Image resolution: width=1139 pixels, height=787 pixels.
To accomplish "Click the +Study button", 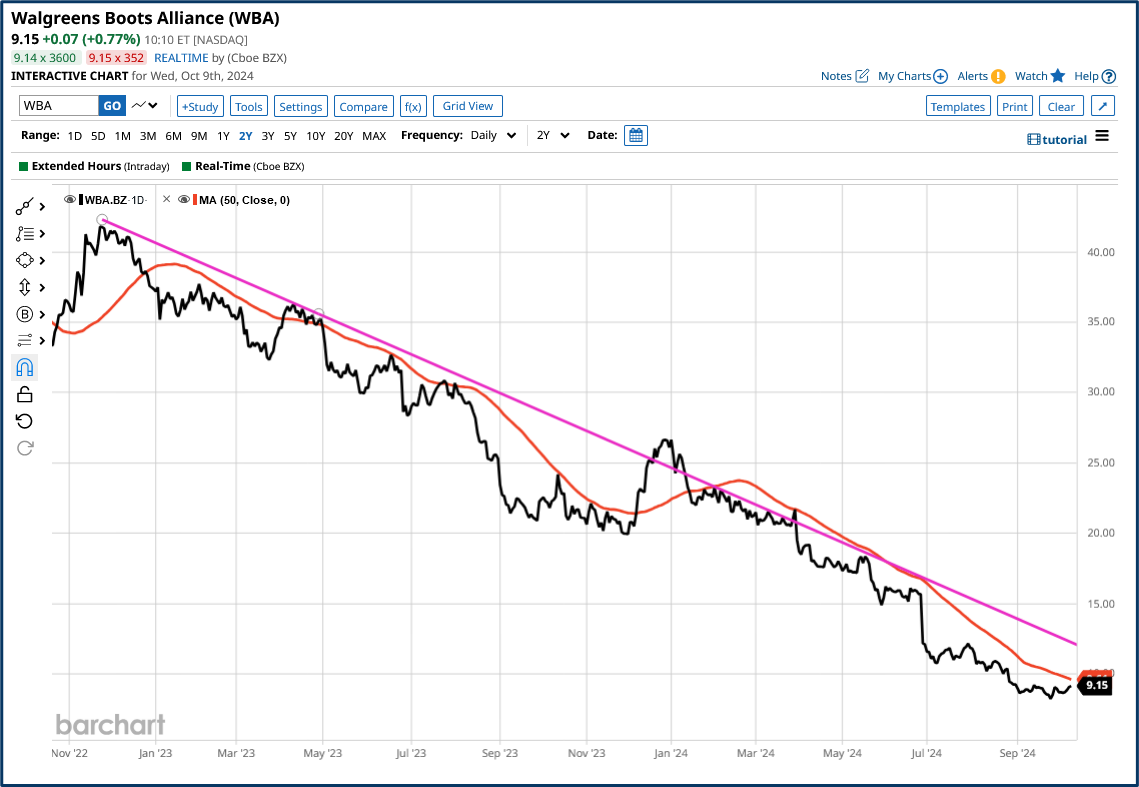I will click(200, 106).
